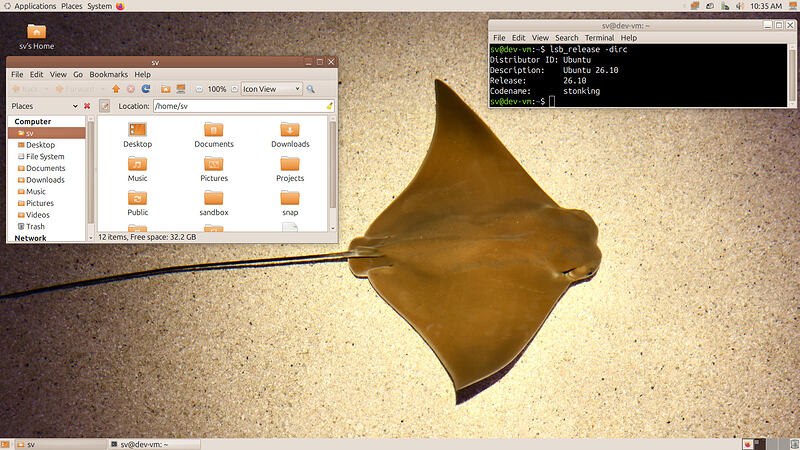Click the terminal window scrollbar
The width and height of the screenshot is (800, 450).
coord(792,75)
